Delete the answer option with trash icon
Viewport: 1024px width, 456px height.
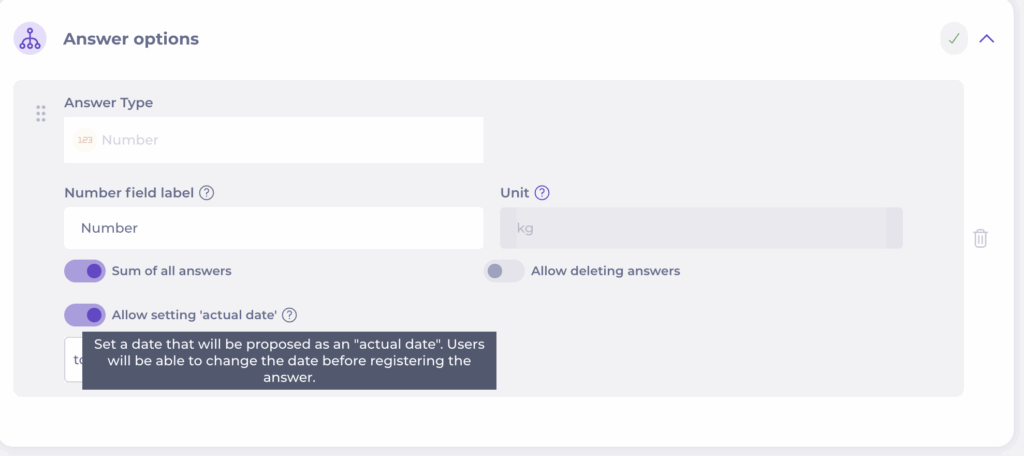click(980, 238)
